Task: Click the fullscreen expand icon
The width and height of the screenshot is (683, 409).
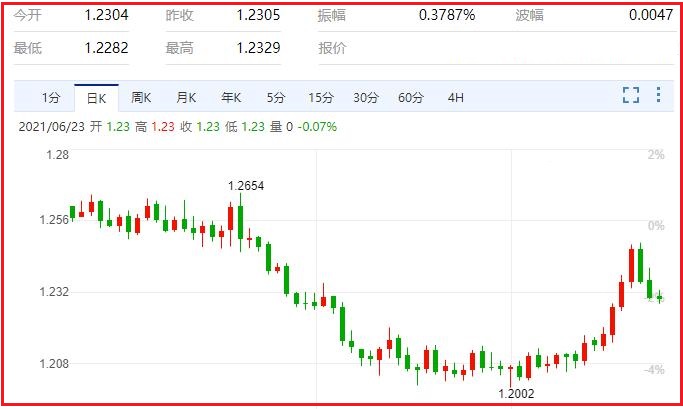Action: (631, 95)
